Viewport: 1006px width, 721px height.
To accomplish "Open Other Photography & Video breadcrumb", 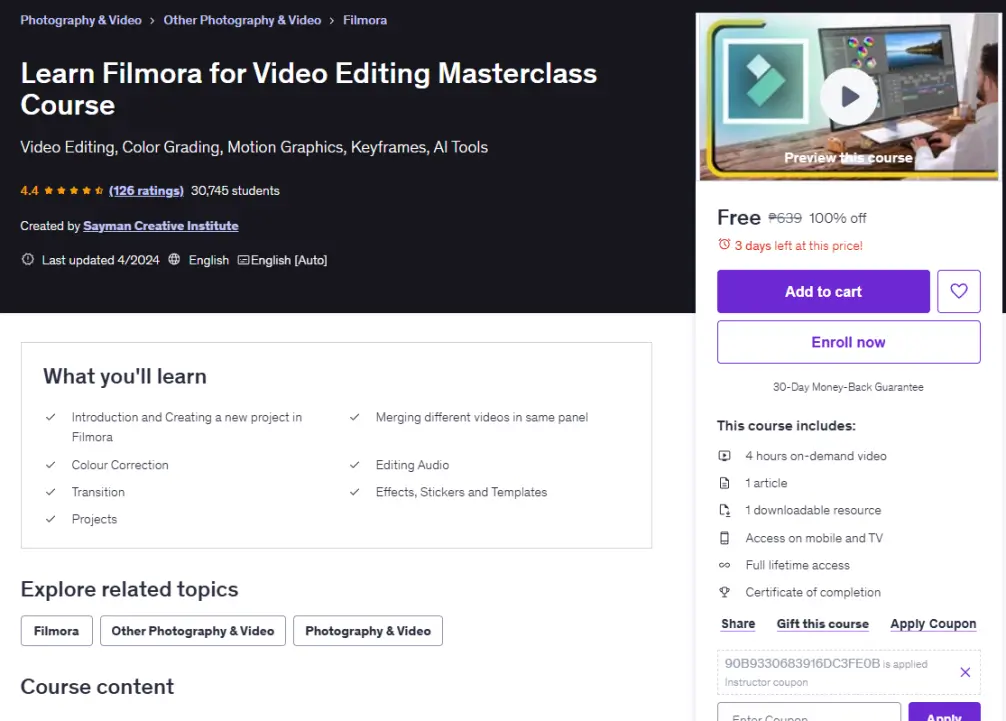I will 242,20.
